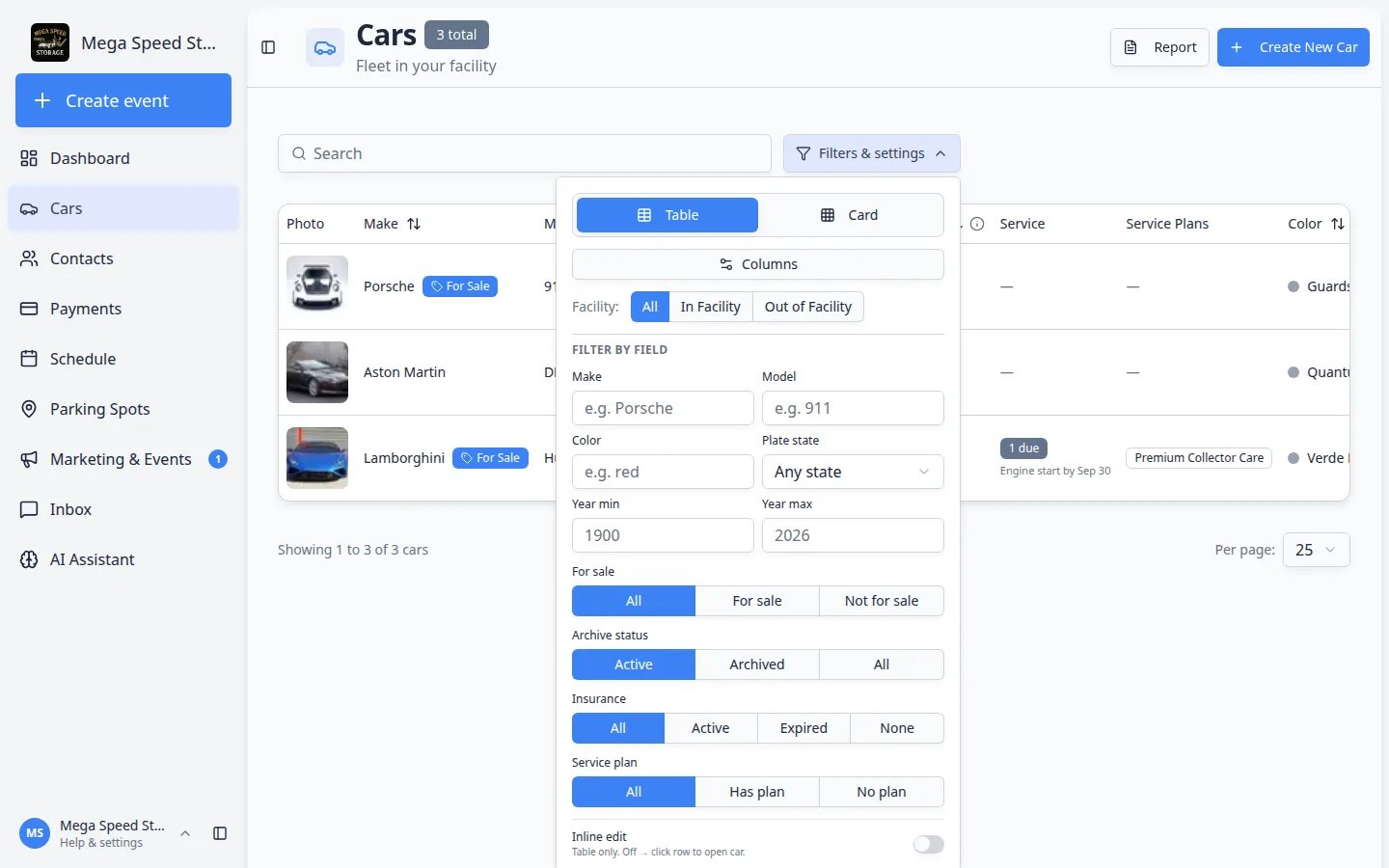
Task: Open the Plate state dropdown
Action: pyautogui.click(x=853, y=472)
